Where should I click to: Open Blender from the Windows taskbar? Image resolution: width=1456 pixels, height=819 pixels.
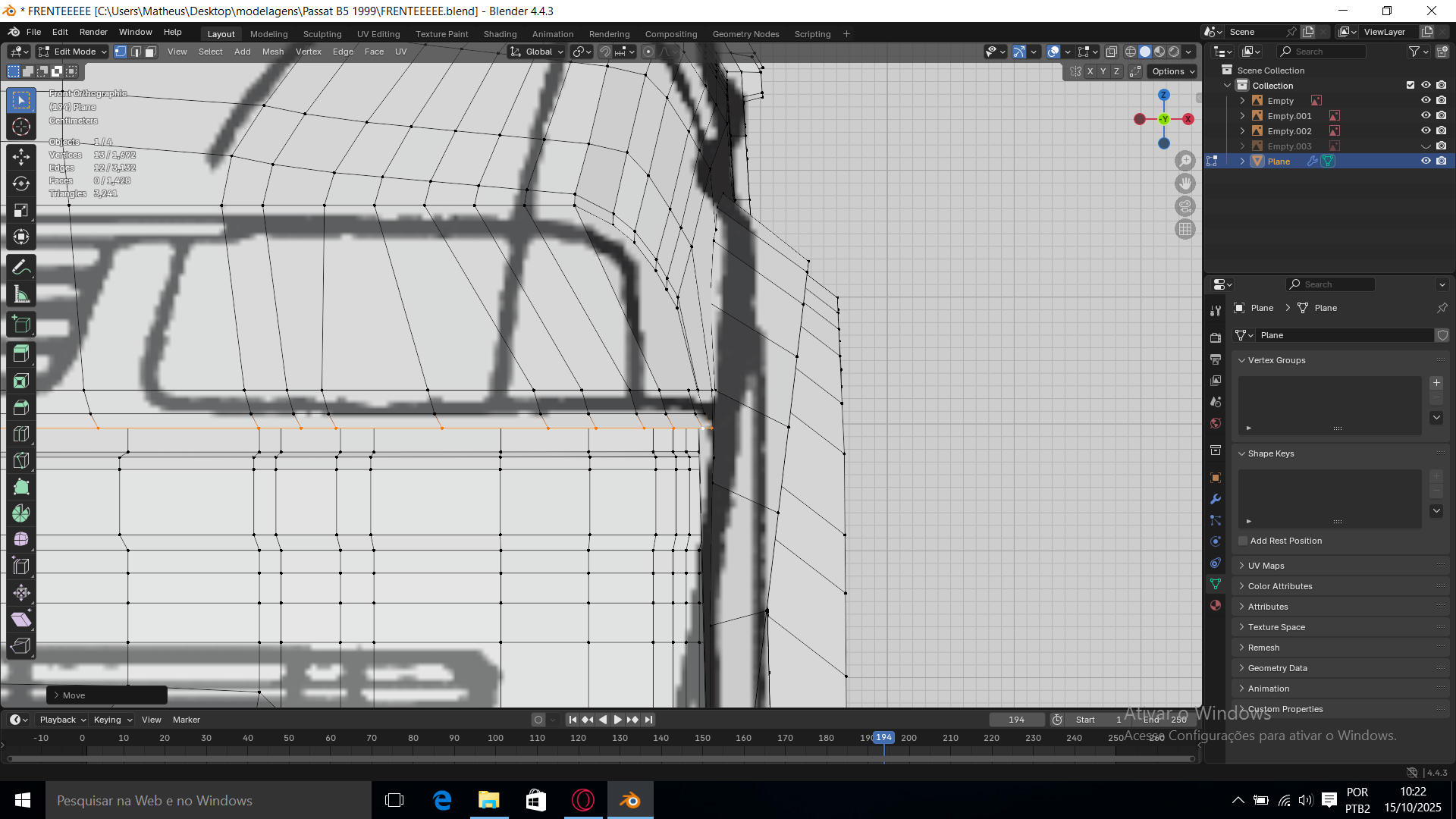629,800
